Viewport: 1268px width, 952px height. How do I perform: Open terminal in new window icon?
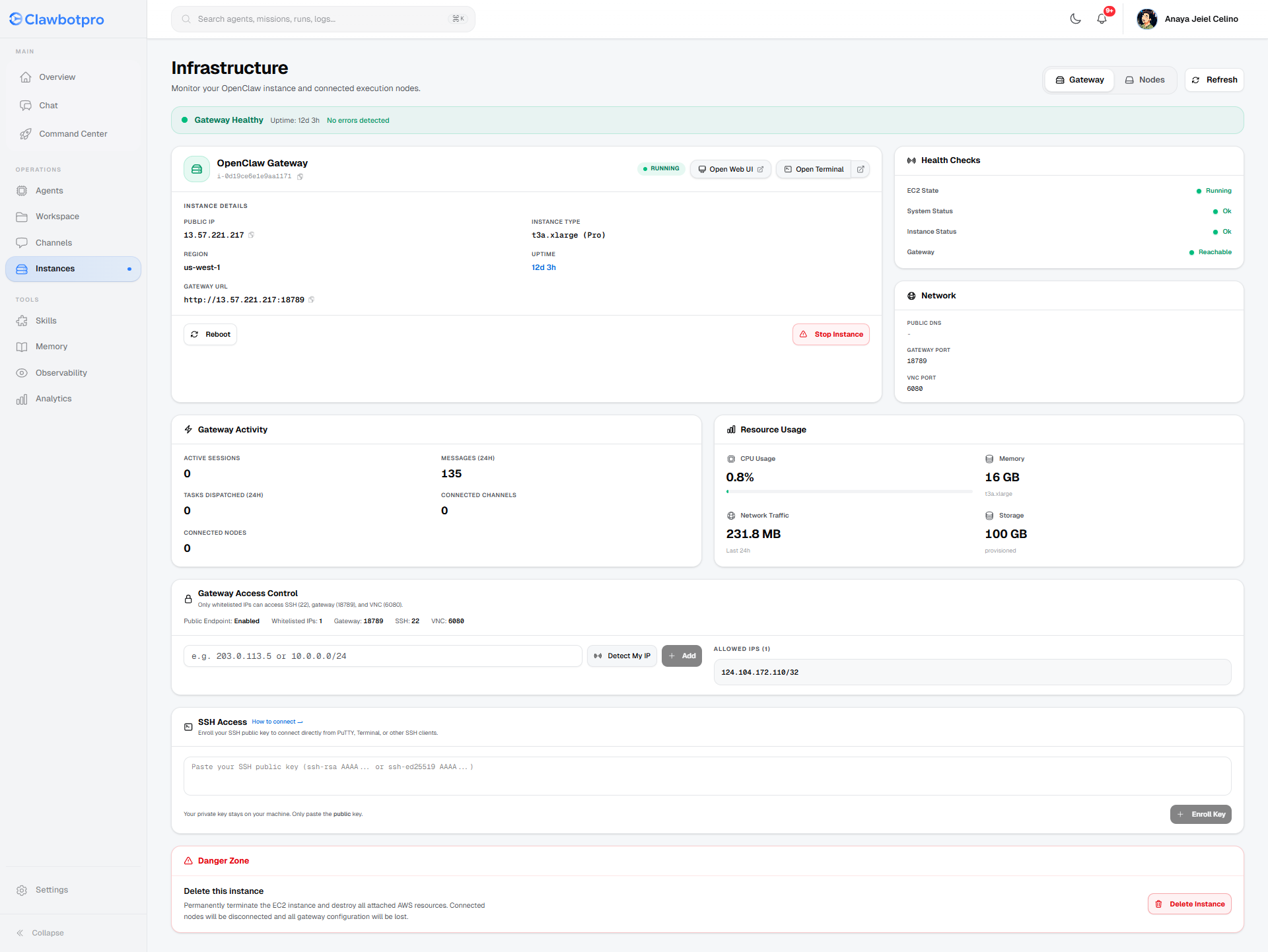click(861, 170)
